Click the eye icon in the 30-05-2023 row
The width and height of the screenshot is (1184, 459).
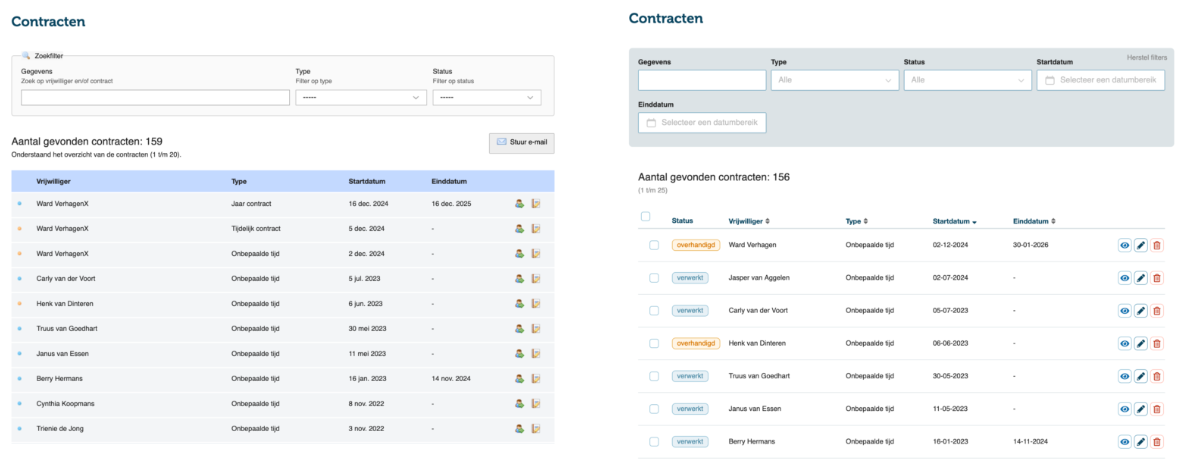coord(1124,376)
